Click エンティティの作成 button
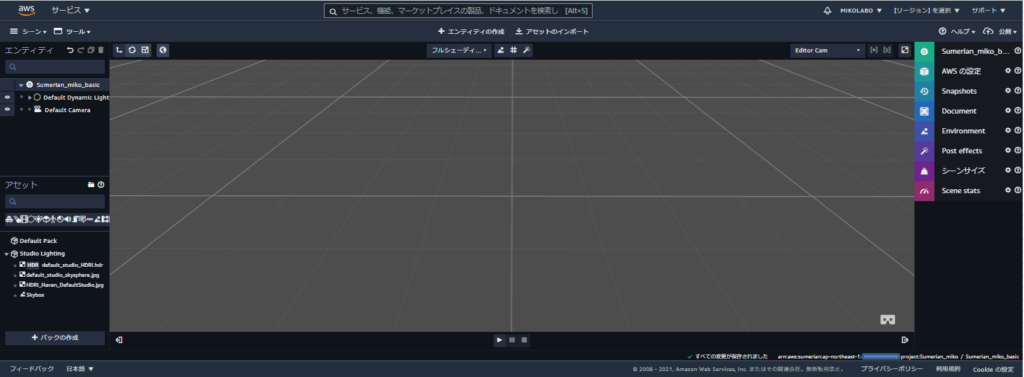This screenshot has height=377, width=1024. click(471, 31)
